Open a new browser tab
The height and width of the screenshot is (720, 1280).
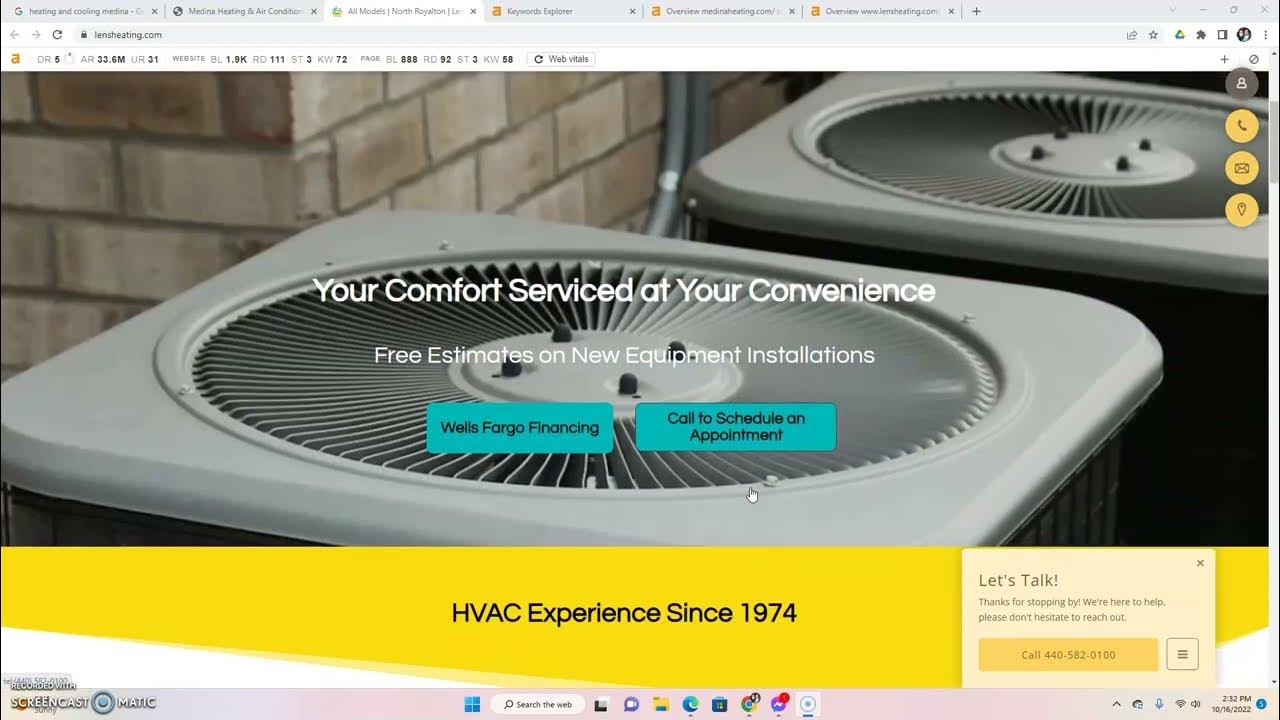(977, 11)
